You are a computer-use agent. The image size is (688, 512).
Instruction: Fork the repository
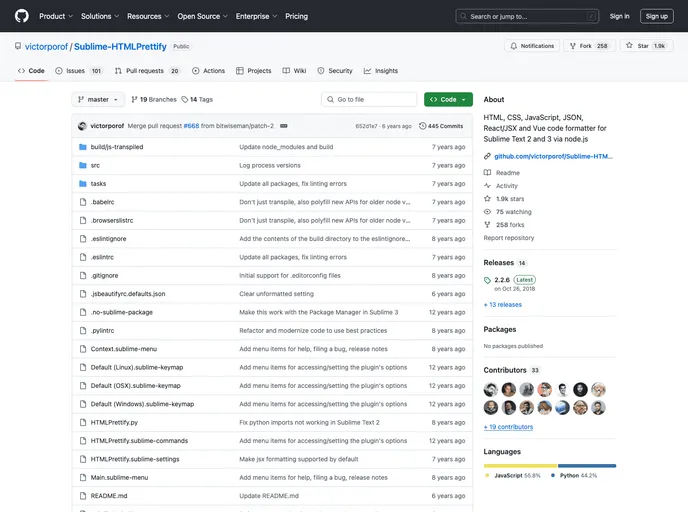pos(589,46)
